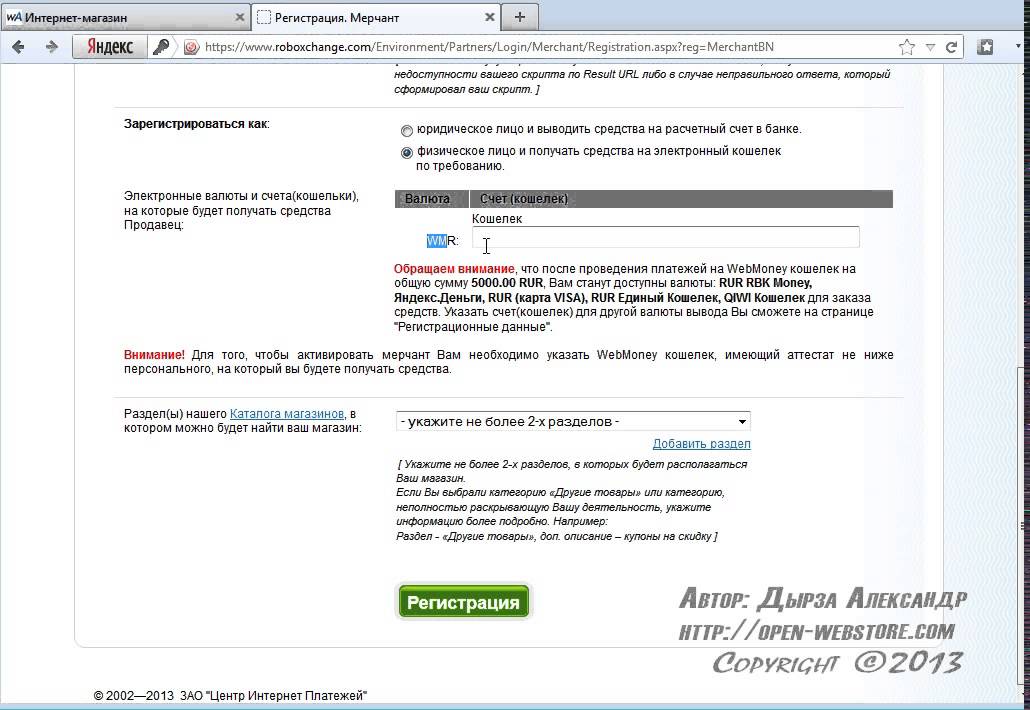1030x710 pixels.
Task: Click the Счет (кошелек) column header
Action: point(681,199)
